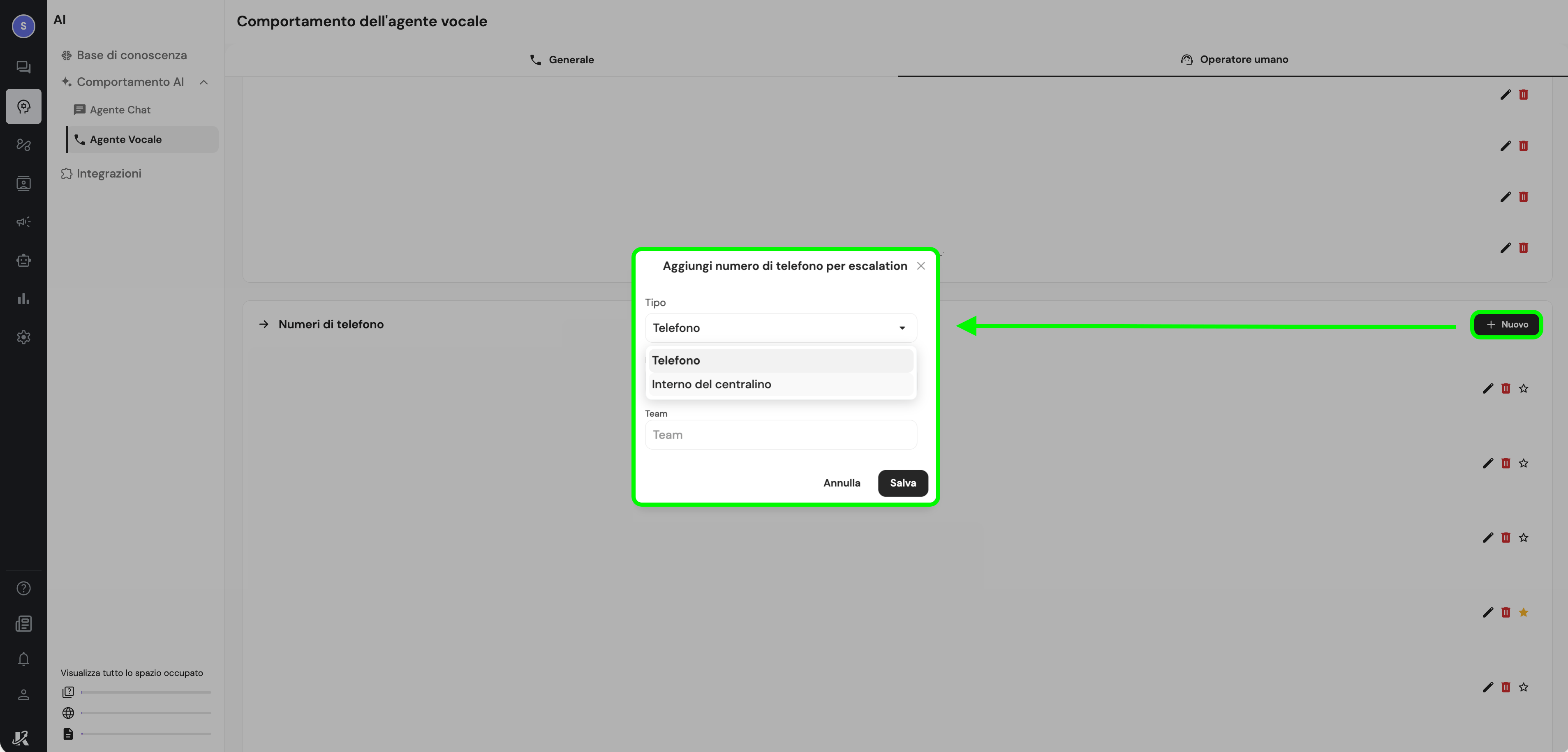Switch to the Generale tab
The height and width of the screenshot is (752, 1568).
pos(561,60)
